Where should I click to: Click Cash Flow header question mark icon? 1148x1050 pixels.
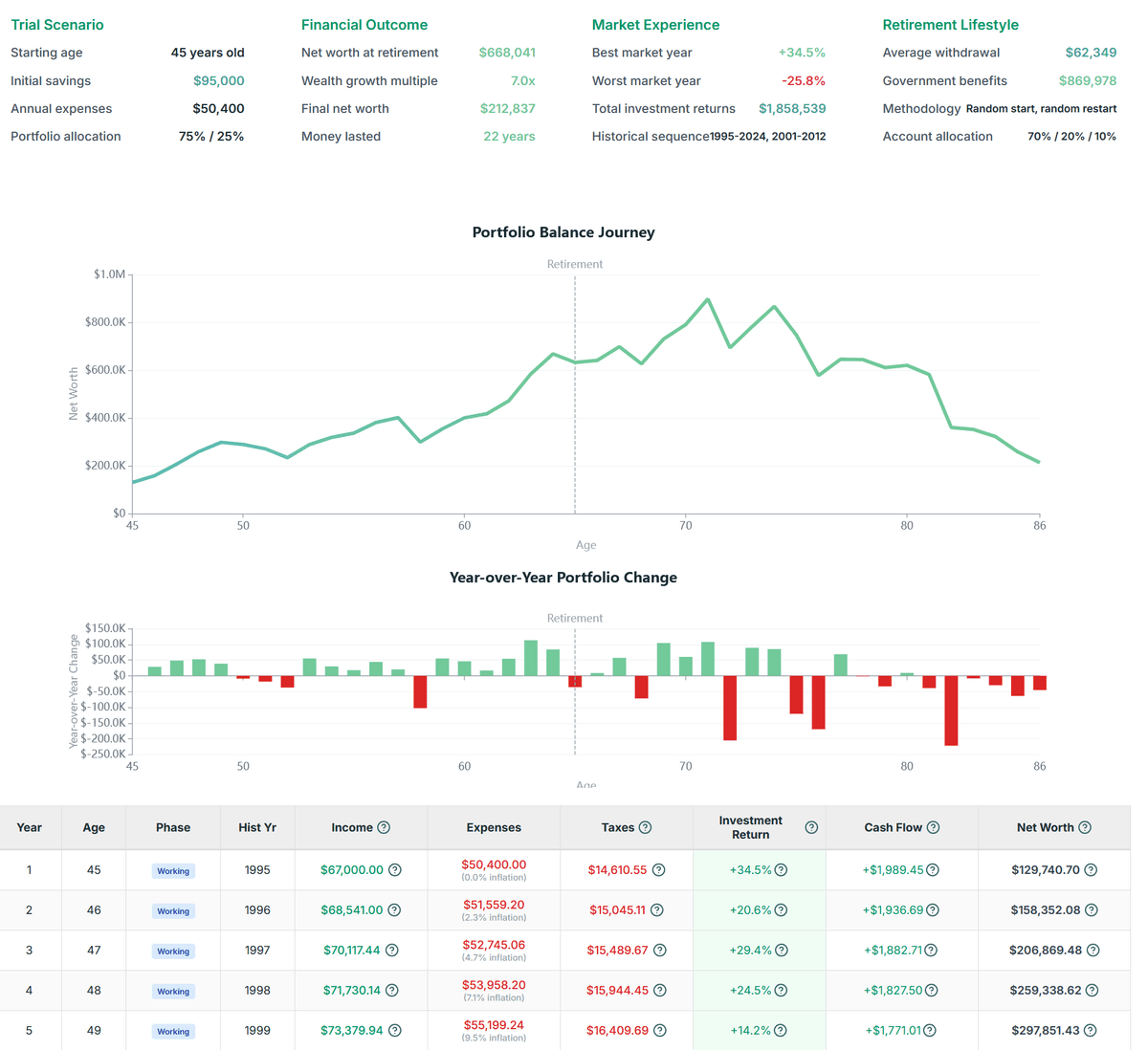pyautogui.click(x=933, y=827)
